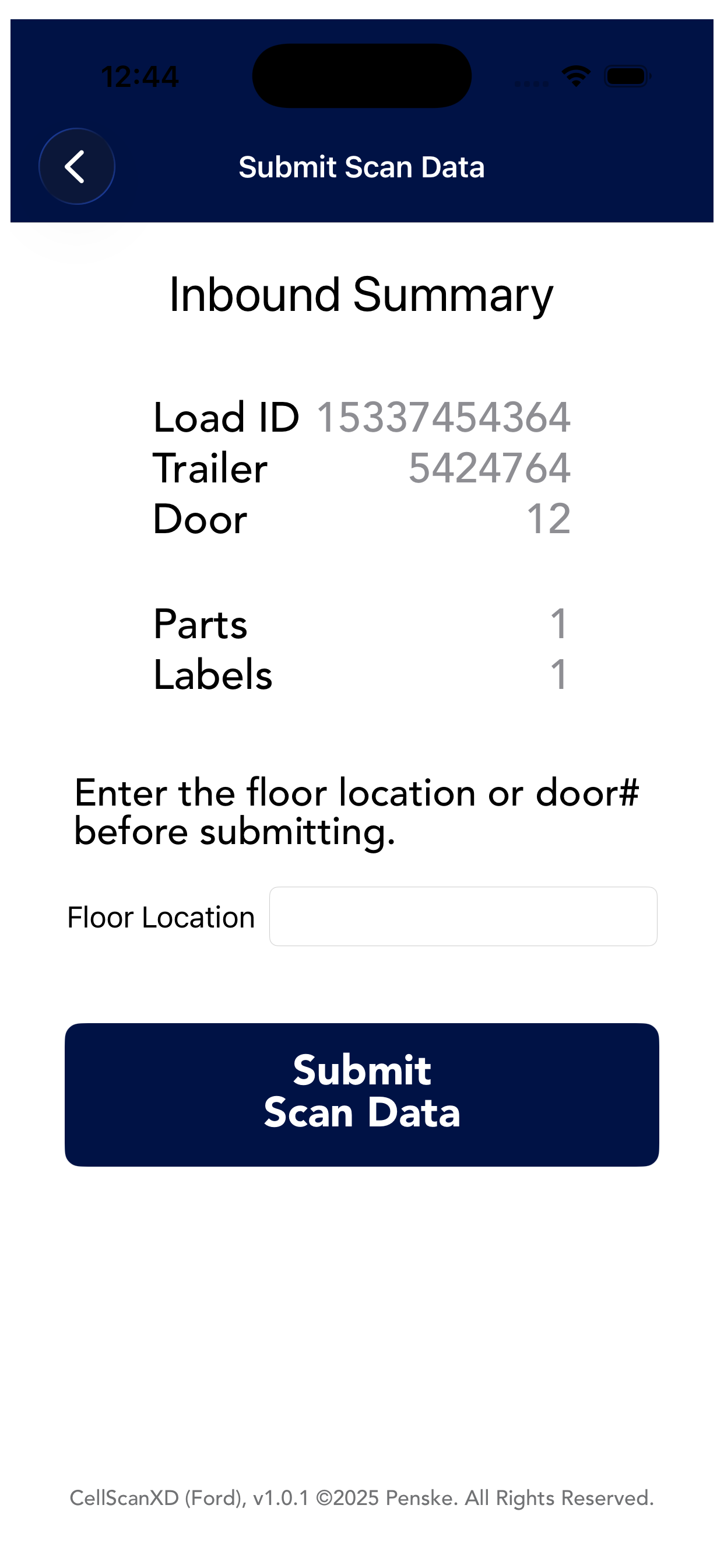Tap the Door value 12

(549, 519)
